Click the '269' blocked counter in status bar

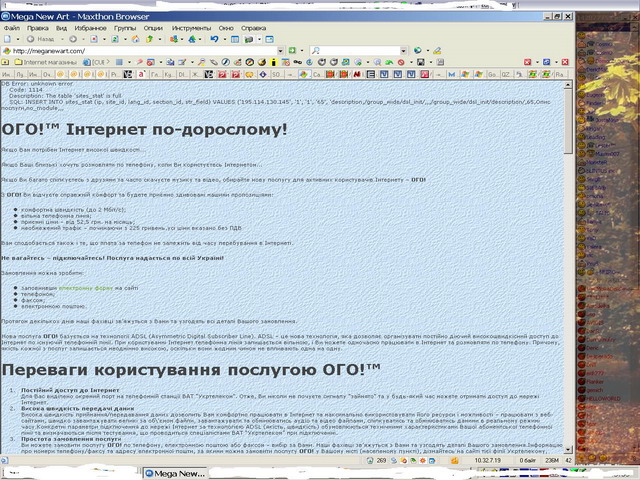click(x=381, y=460)
